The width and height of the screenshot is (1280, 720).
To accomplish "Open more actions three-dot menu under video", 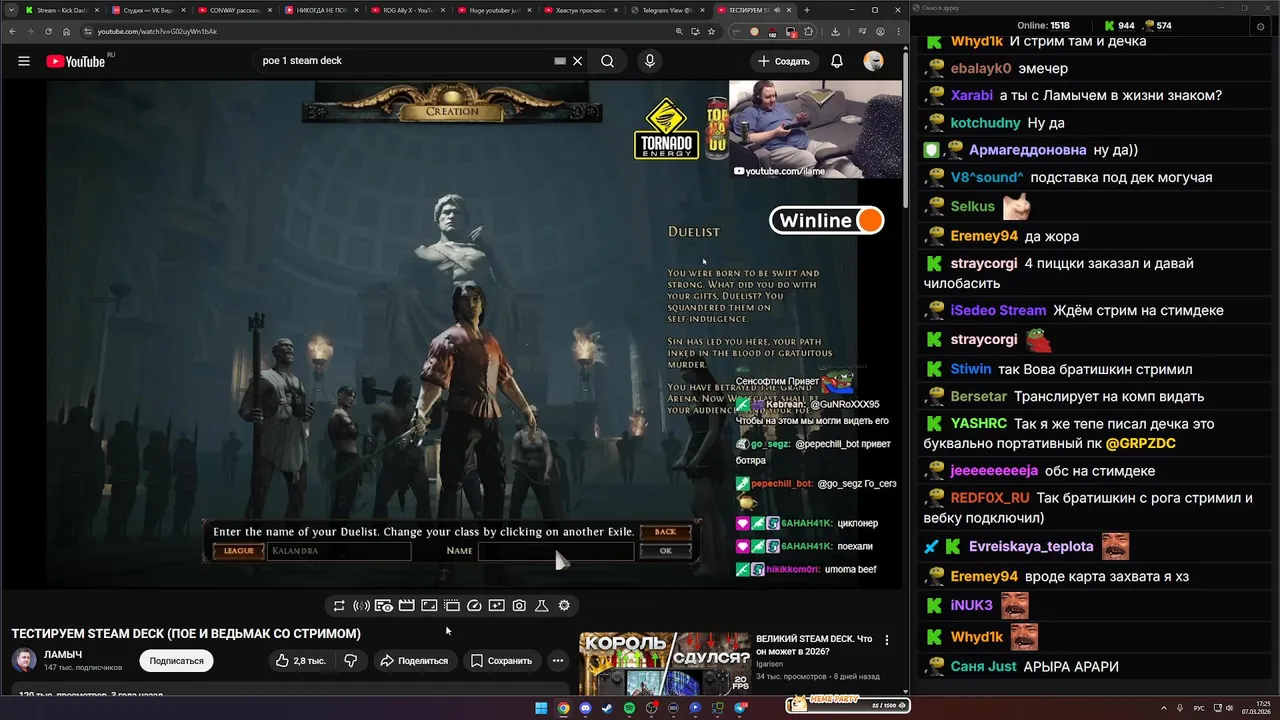I will tap(558, 661).
